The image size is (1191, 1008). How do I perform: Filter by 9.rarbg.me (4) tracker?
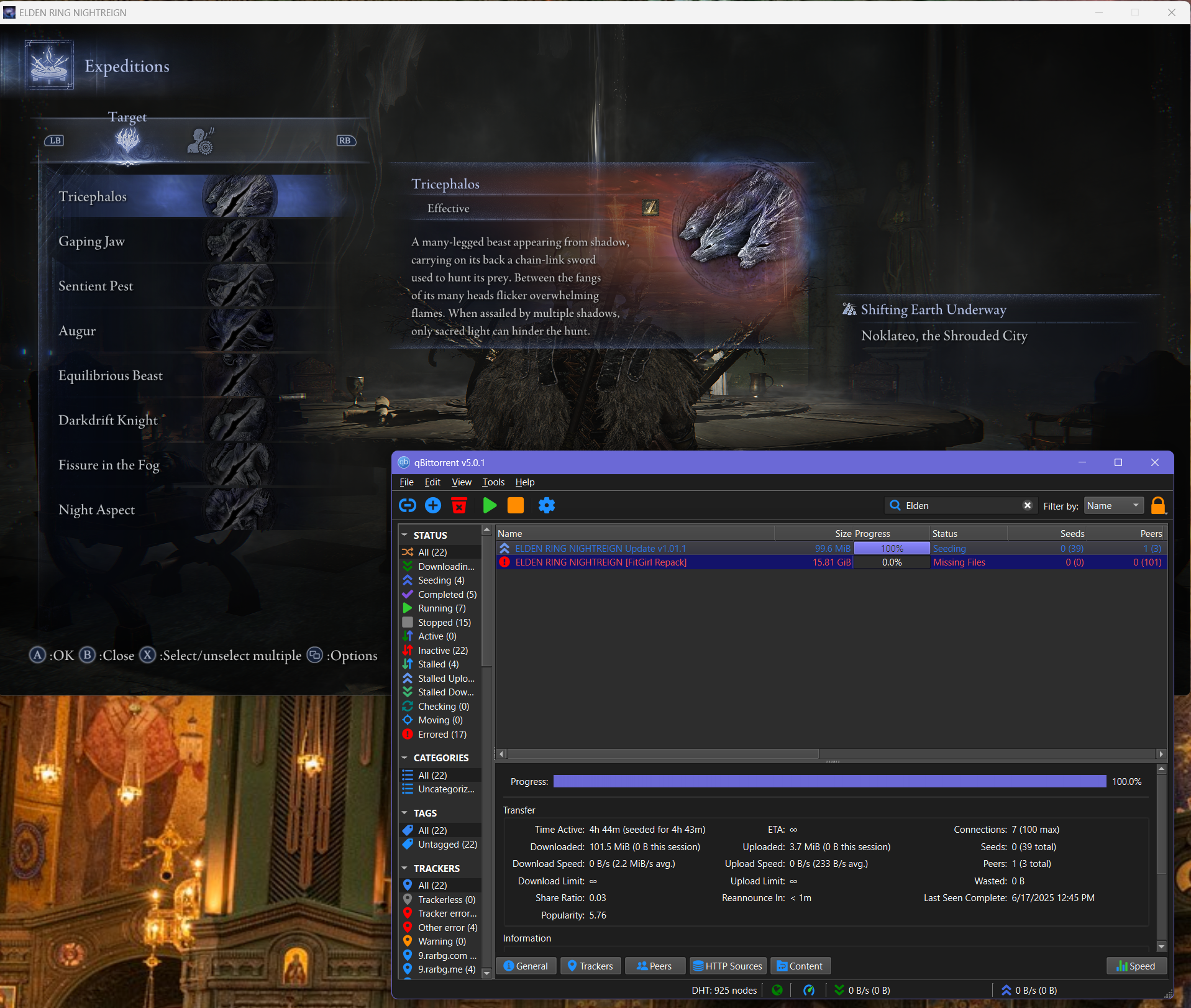440,969
